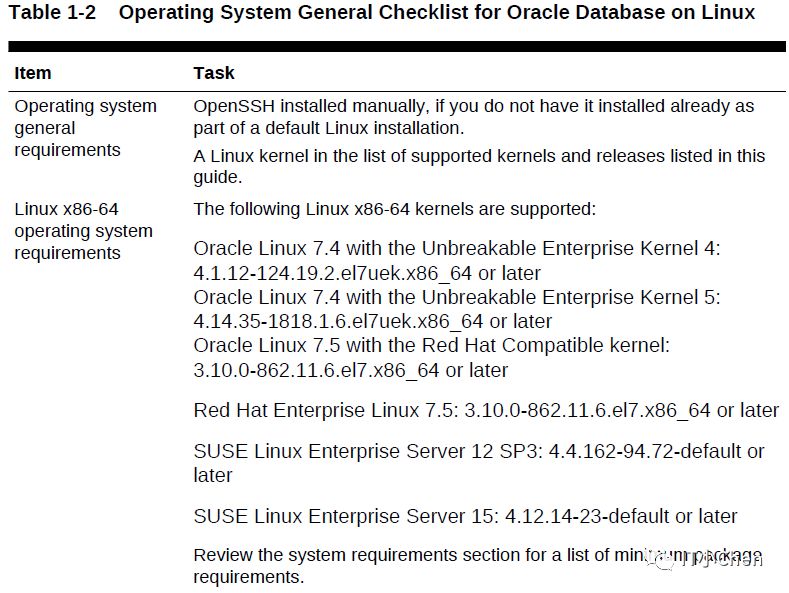Select the Operating system general requirements cell

click(x=86, y=128)
